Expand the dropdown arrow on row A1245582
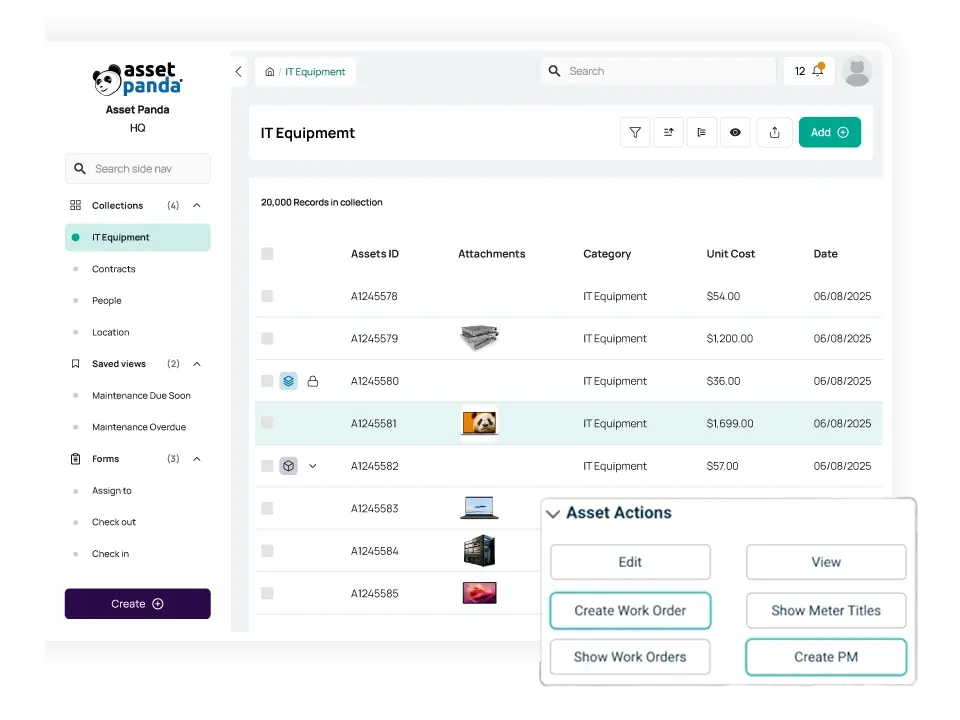Image resolution: width=960 pixels, height=720 pixels. pyautogui.click(x=313, y=466)
